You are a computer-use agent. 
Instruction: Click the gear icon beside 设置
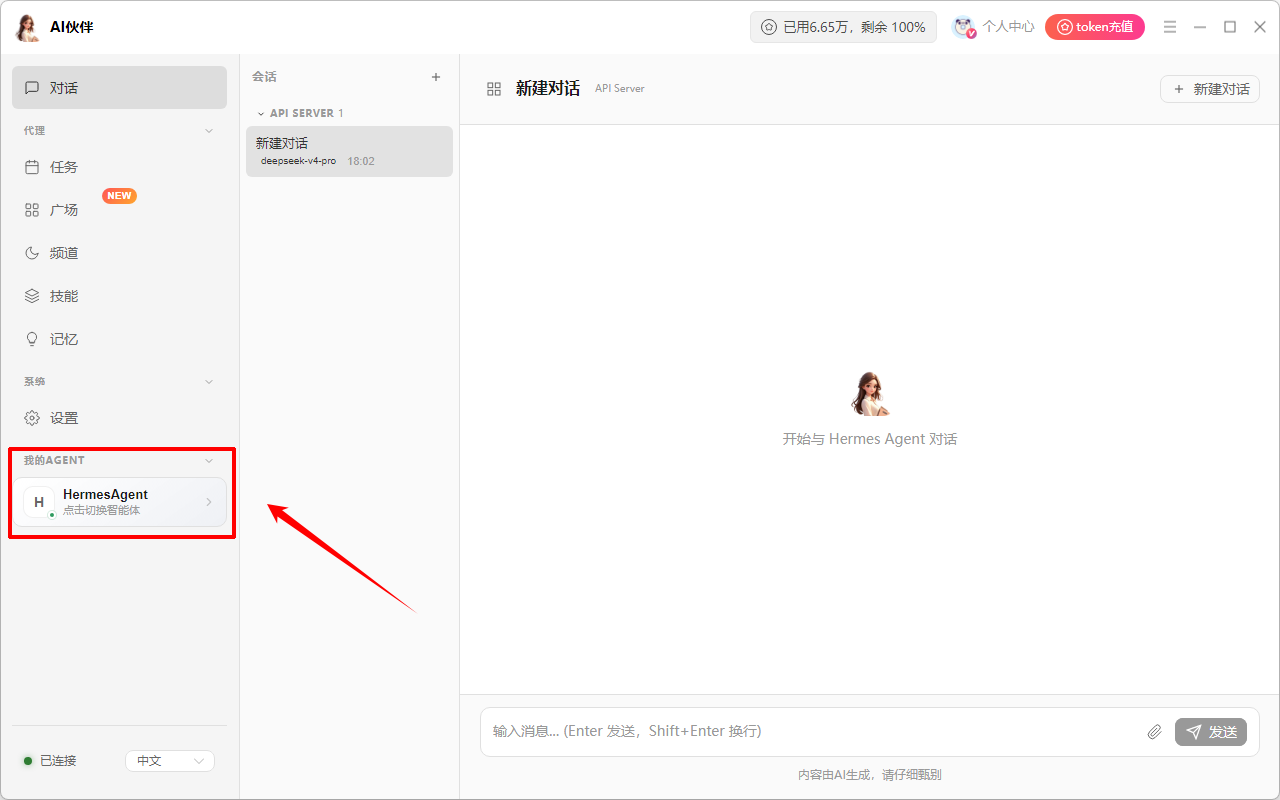[x=32, y=418]
